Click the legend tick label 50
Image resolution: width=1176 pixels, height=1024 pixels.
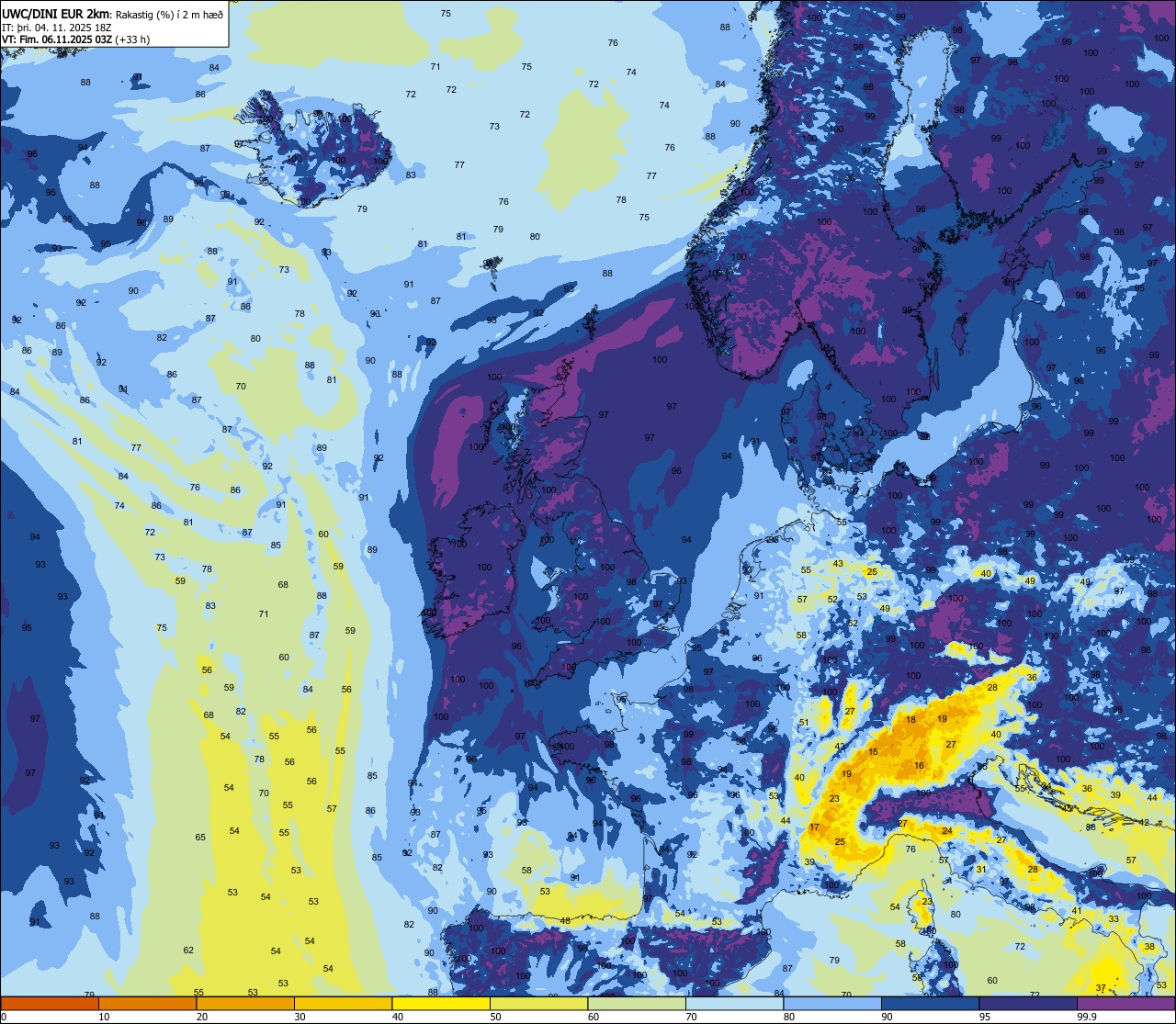(495, 1017)
